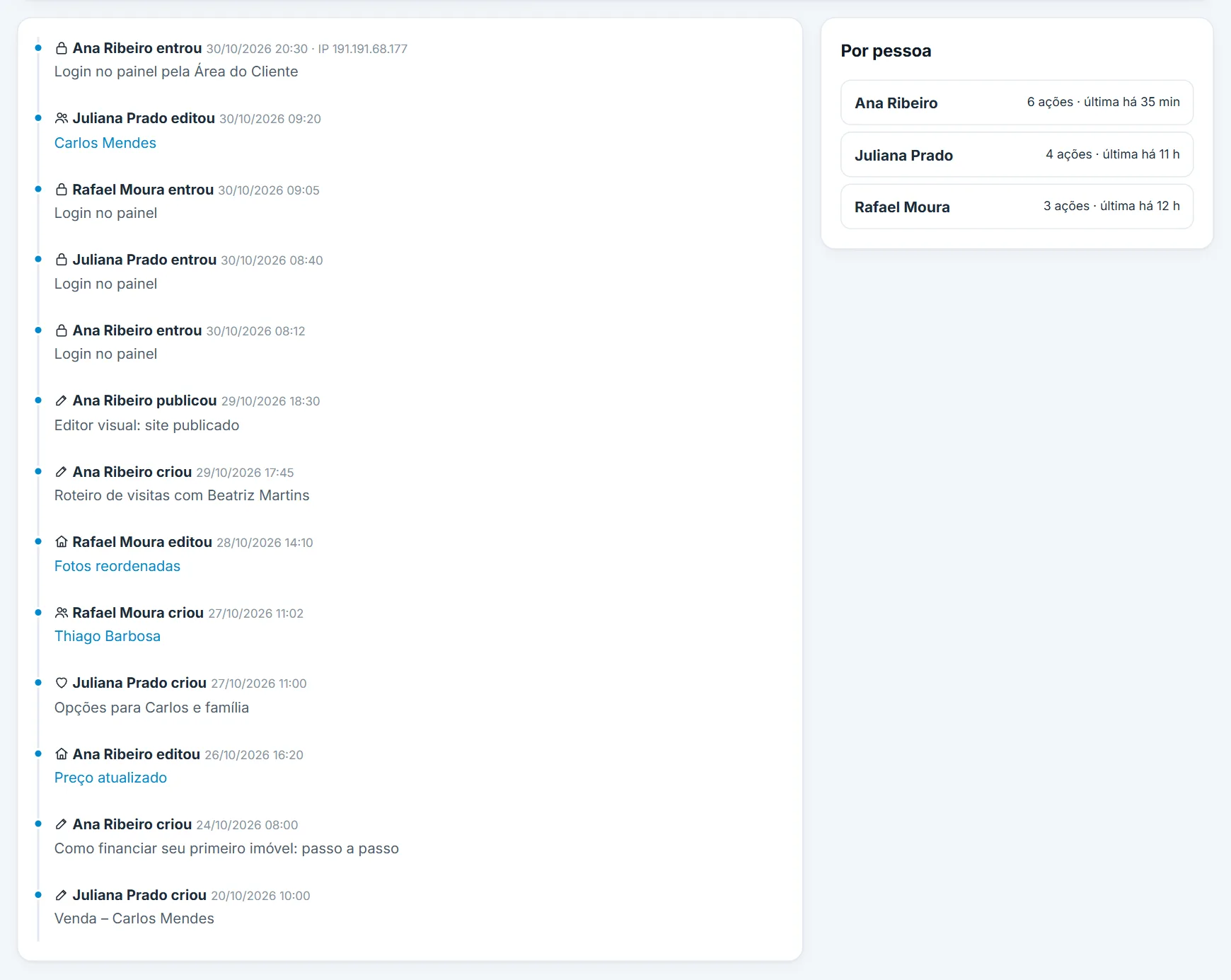Click heart icon beside Juliana Prado criou 11:00

[x=62, y=683]
